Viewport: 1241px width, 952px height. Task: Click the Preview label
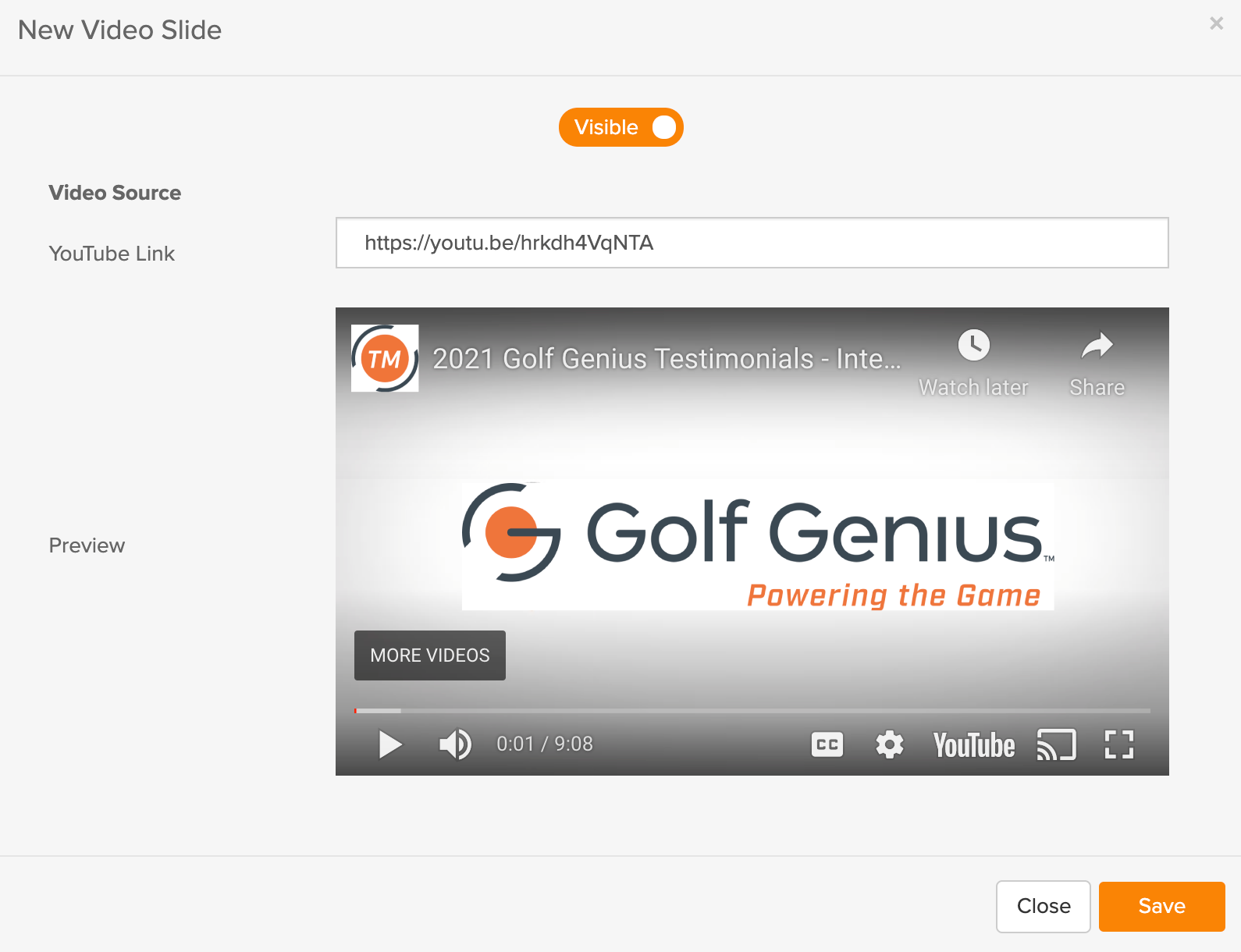point(87,545)
